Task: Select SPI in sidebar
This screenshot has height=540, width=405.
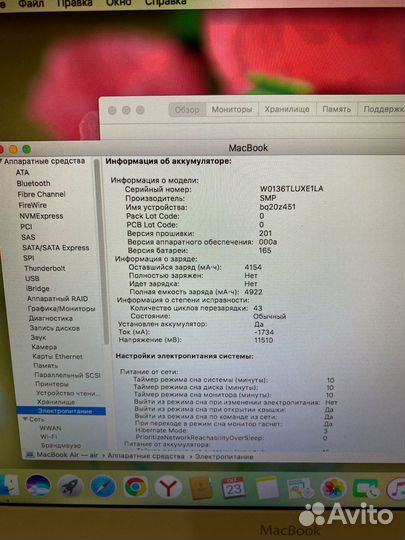Action: click(x=29, y=258)
